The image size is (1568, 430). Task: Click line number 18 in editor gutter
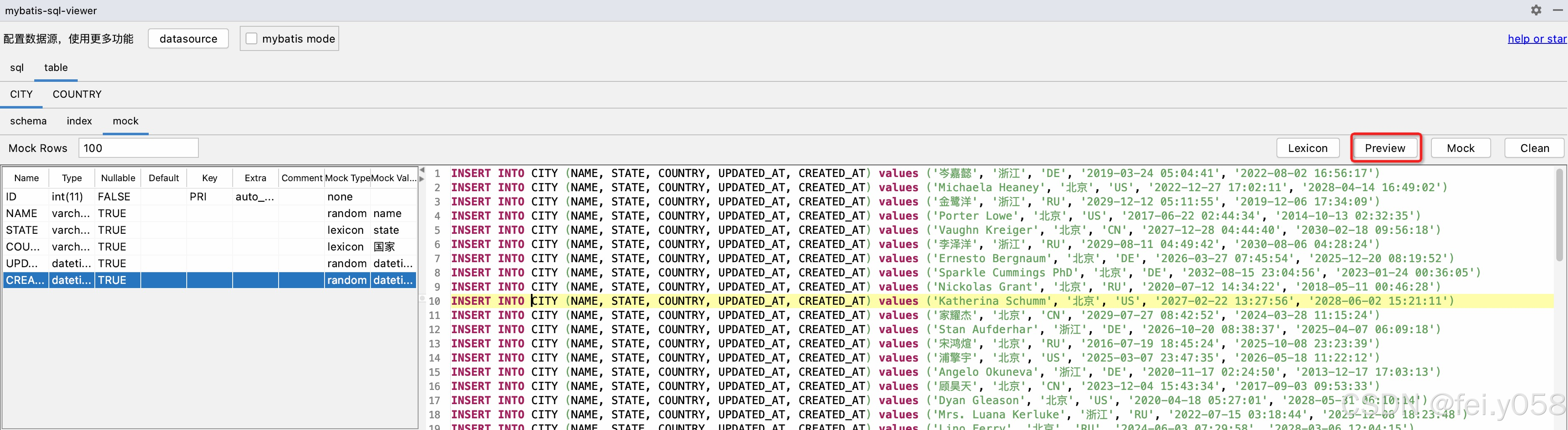click(434, 415)
